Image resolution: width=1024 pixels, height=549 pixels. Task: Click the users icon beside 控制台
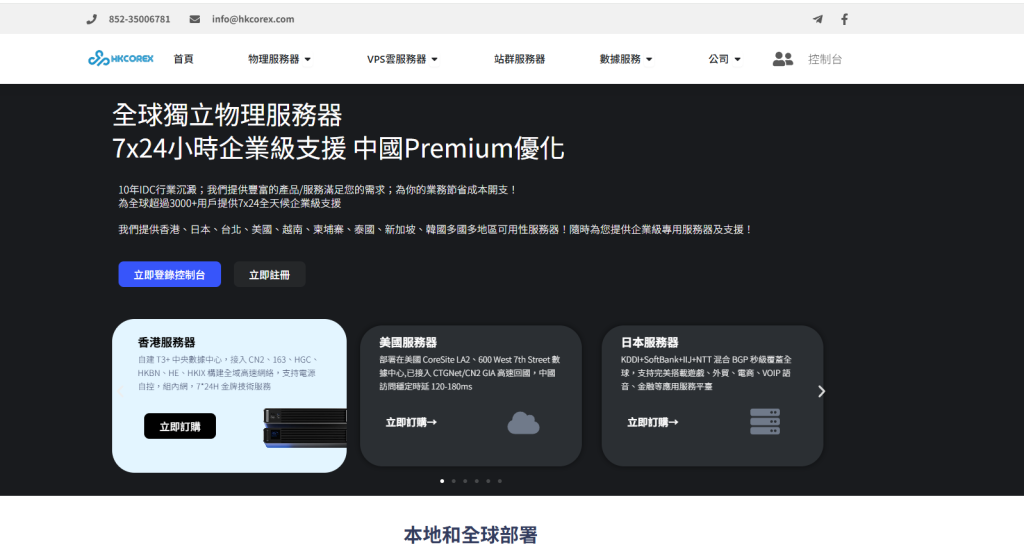(x=782, y=59)
